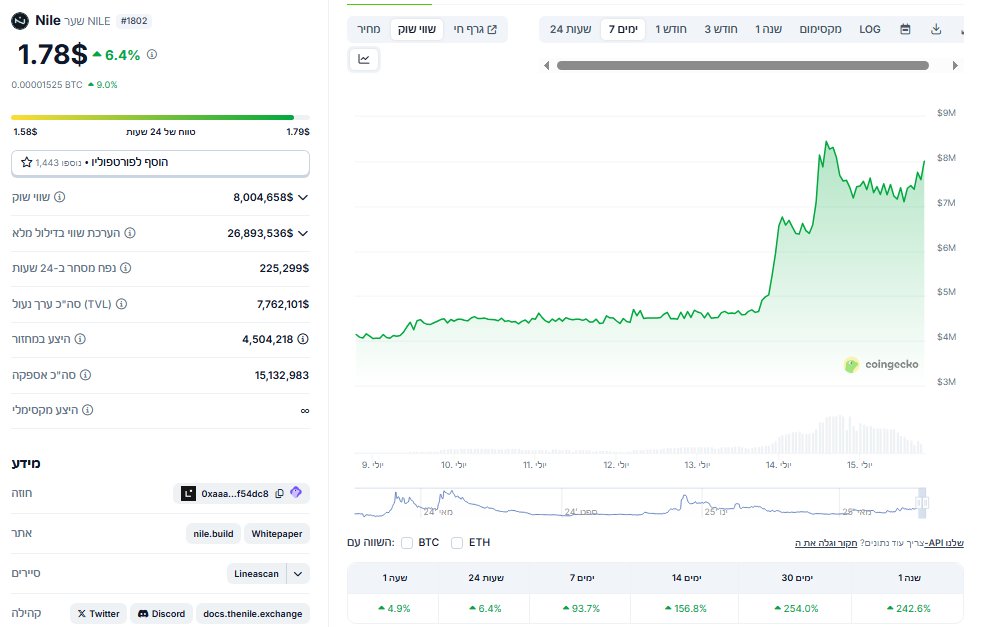Click the Lineascan explorer button
Image resolution: width=997 pixels, height=627 pixels.
(x=256, y=574)
